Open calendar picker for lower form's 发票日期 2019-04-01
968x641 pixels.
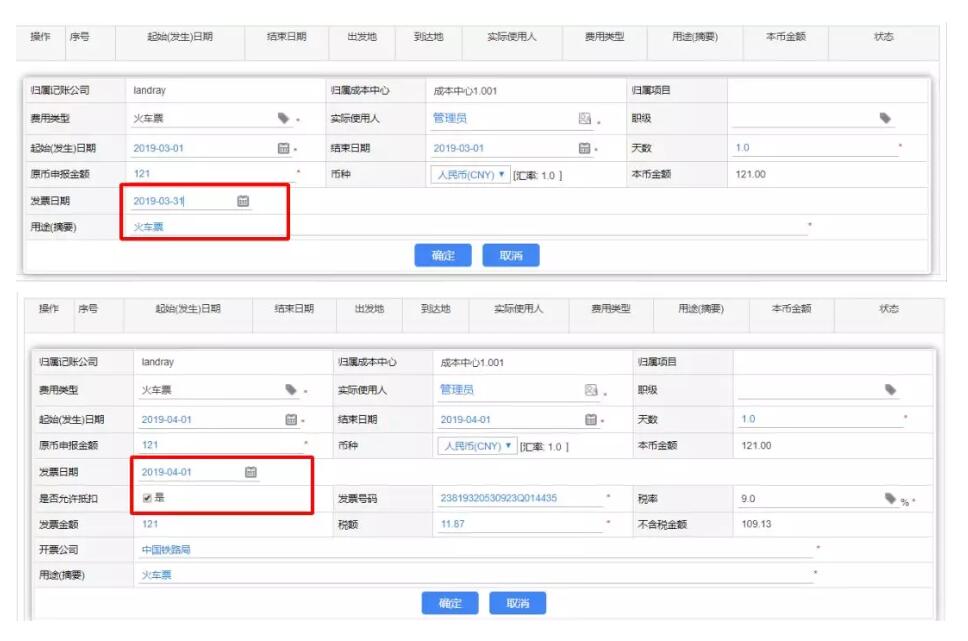tap(251, 472)
